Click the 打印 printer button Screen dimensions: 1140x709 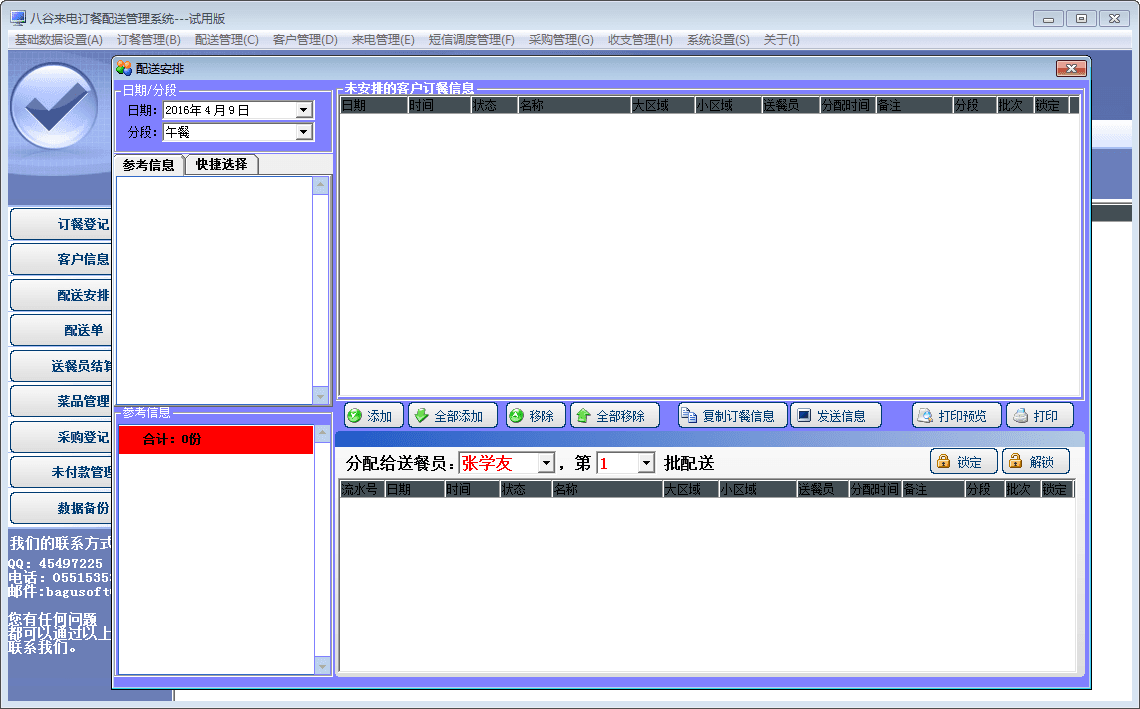(x=1039, y=416)
